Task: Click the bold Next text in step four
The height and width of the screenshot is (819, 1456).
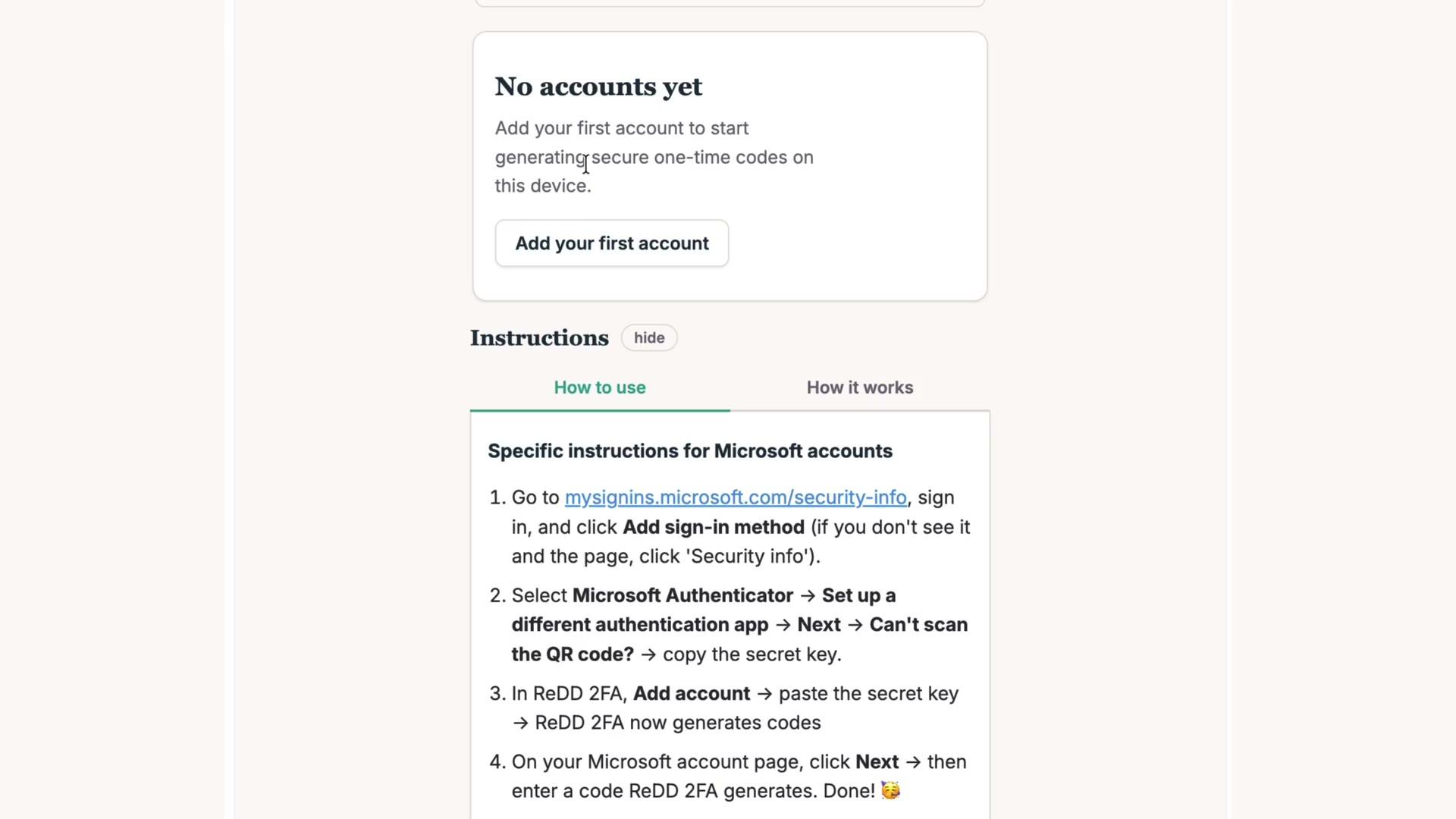Action: coord(877,762)
